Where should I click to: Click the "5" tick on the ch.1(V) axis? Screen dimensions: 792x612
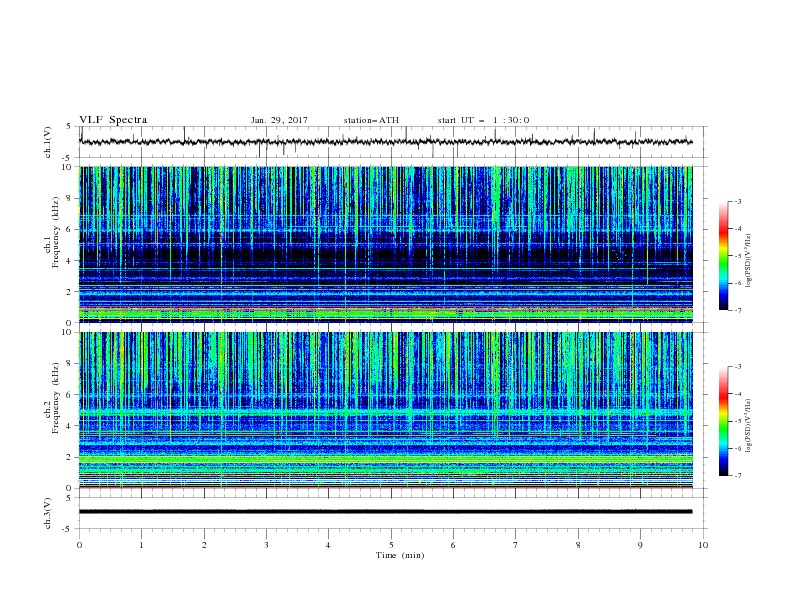click(69, 126)
